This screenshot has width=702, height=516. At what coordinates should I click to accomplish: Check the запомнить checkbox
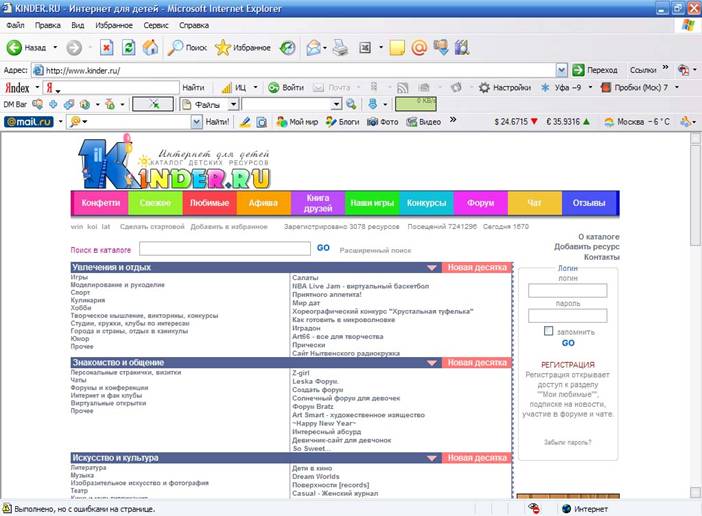(548, 331)
